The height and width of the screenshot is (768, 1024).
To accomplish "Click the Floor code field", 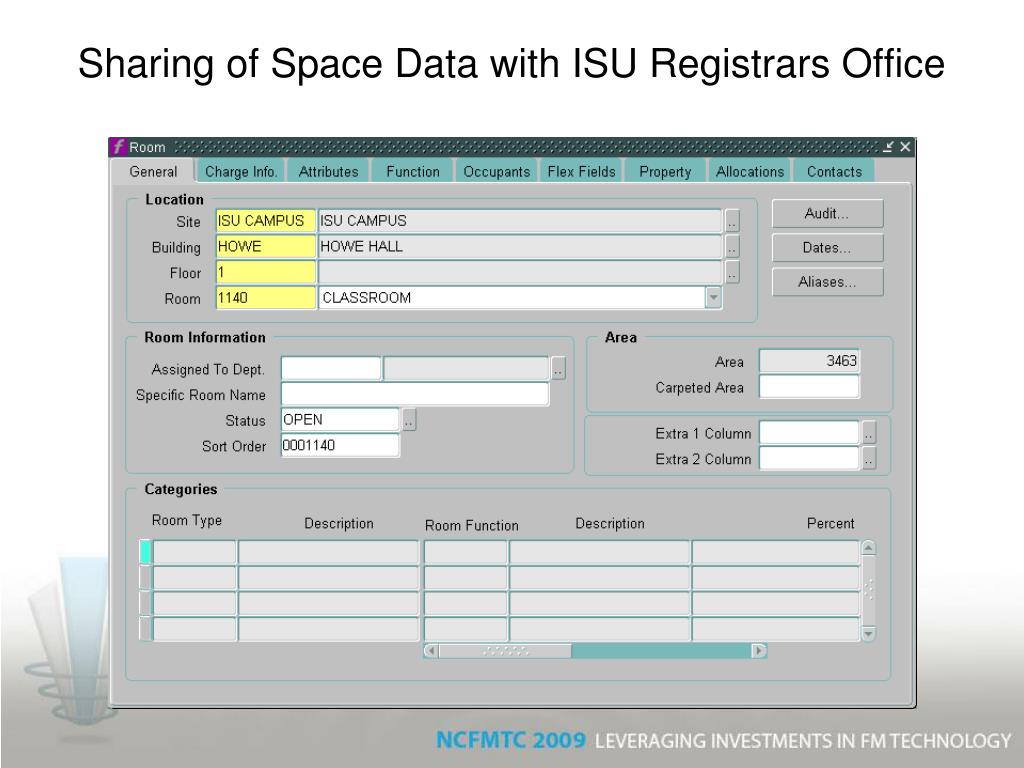I will 266,272.
